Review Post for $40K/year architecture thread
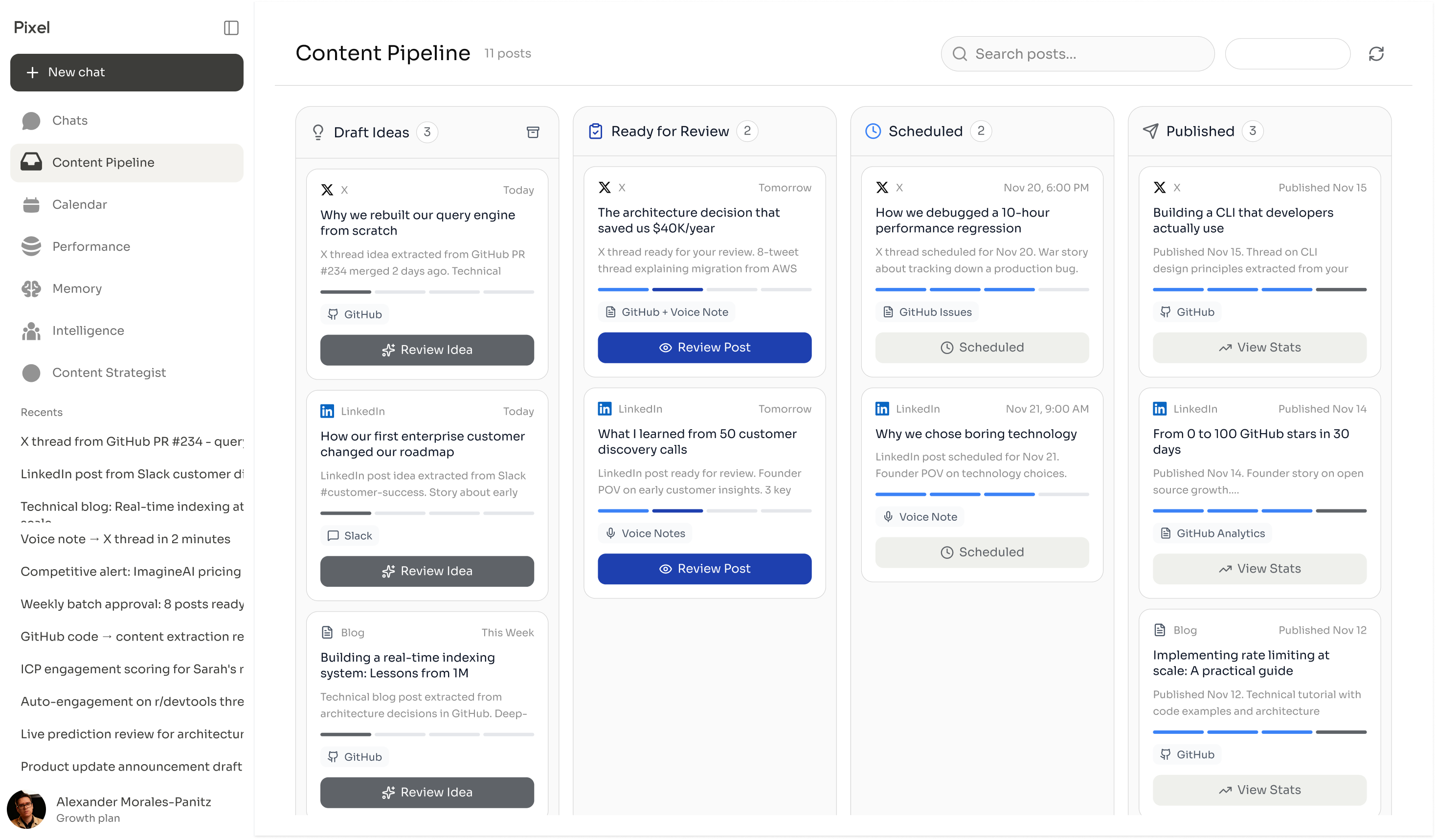1436x840 pixels. point(704,347)
